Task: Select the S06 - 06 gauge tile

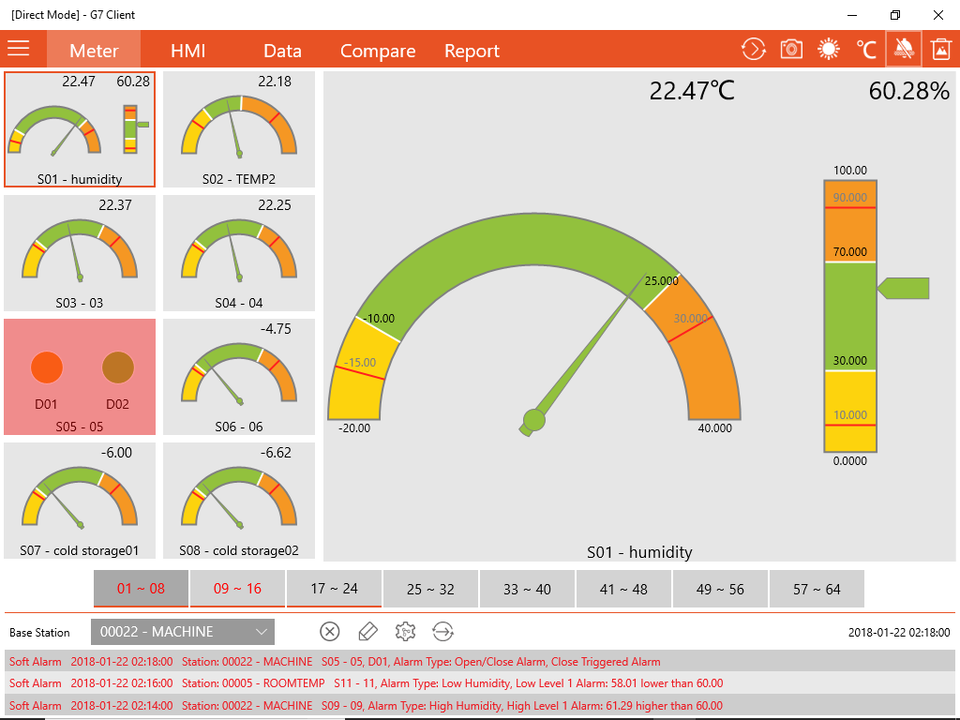Action: (x=239, y=377)
